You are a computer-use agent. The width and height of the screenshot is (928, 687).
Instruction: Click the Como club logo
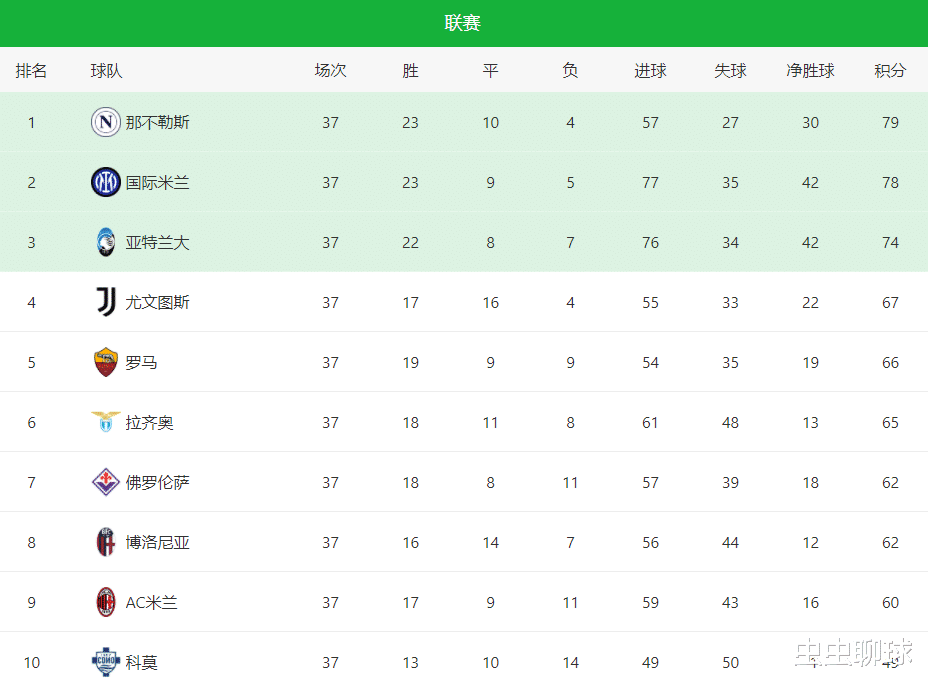coord(106,661)
